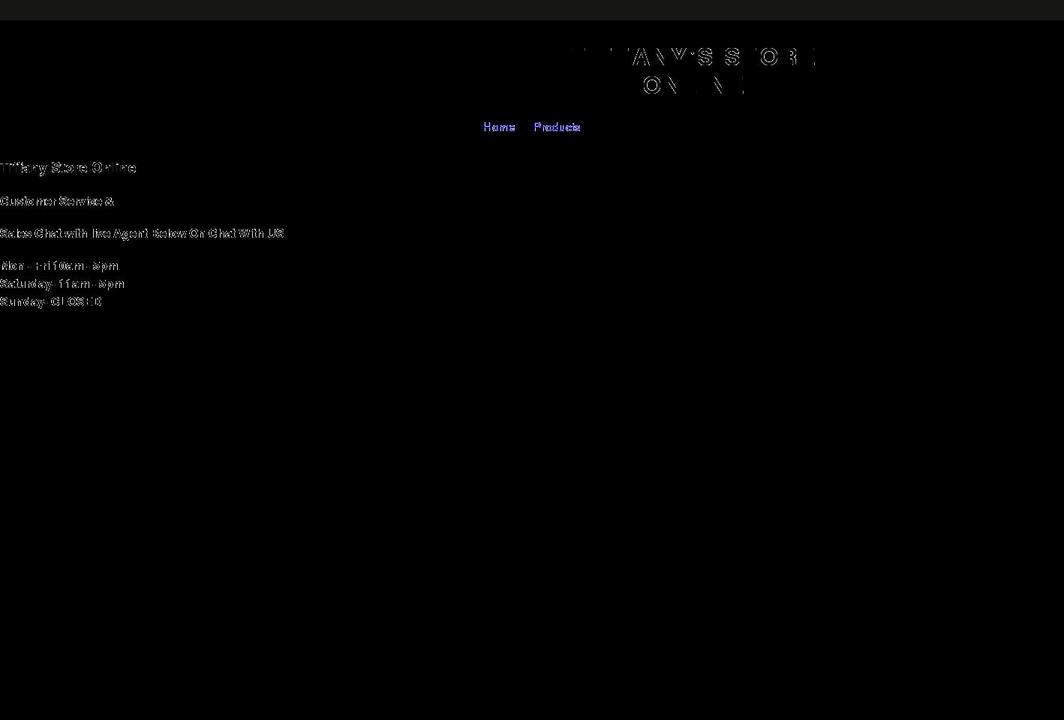Click the "Customer Service &" subheading
Image resolution: width=1064 pixels, height=720 pixels.
coord(57,200)
